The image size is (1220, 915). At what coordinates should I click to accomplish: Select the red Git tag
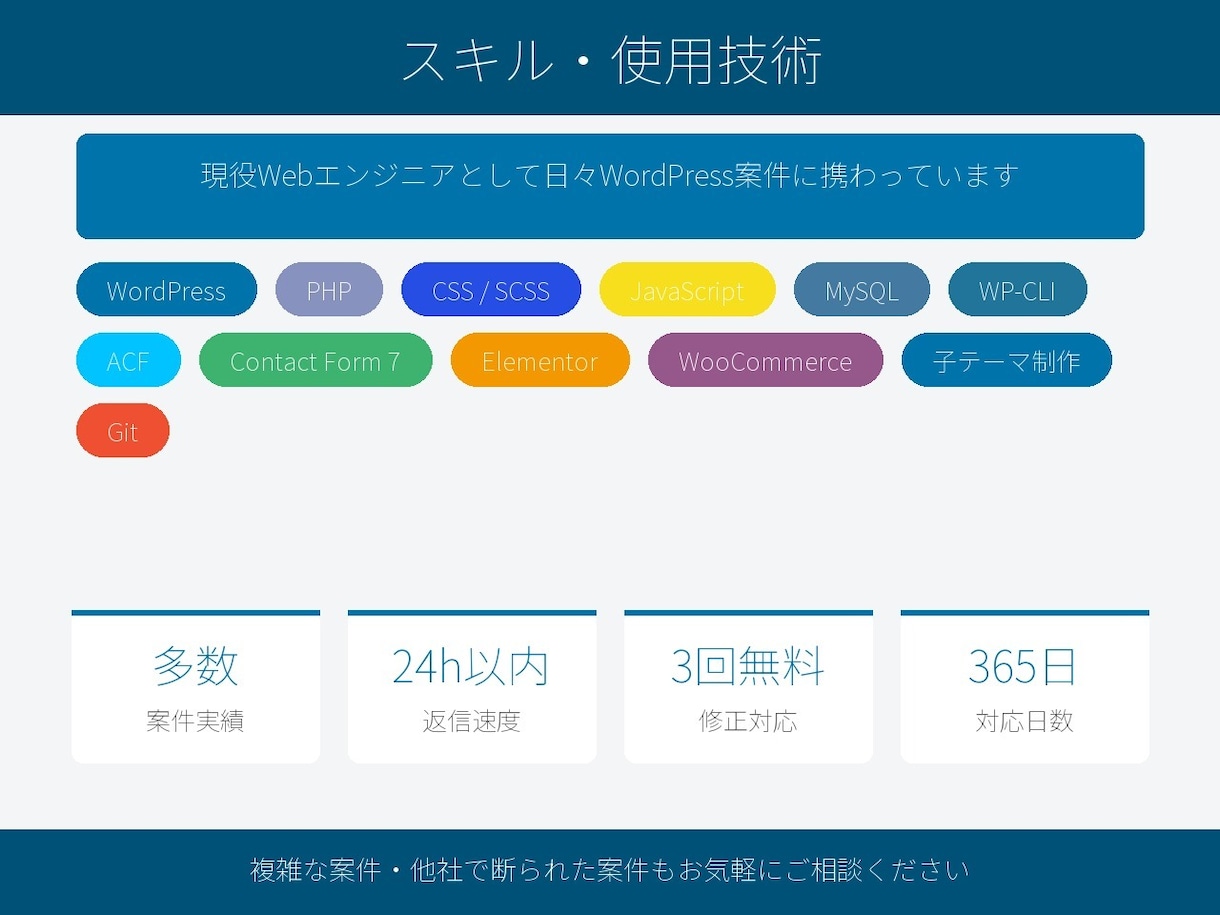tap(123, 431)
